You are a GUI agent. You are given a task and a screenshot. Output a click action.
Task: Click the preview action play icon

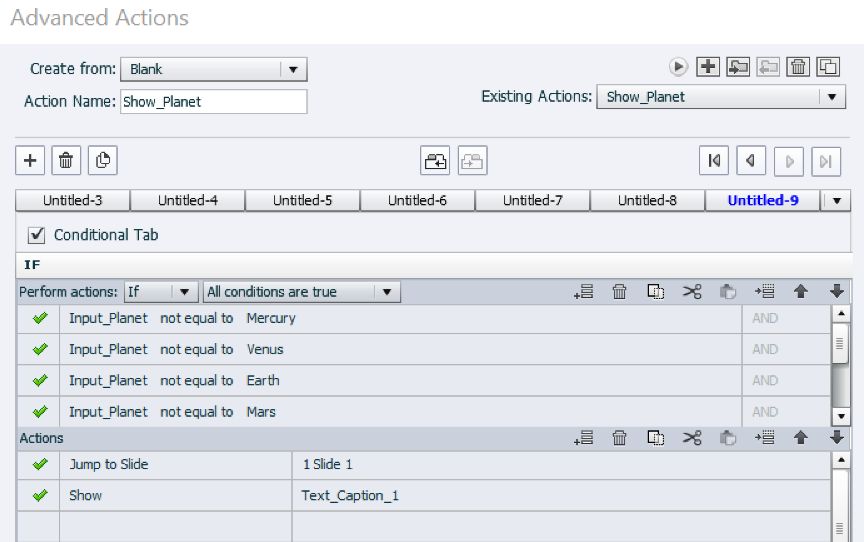tap(679, 67)
